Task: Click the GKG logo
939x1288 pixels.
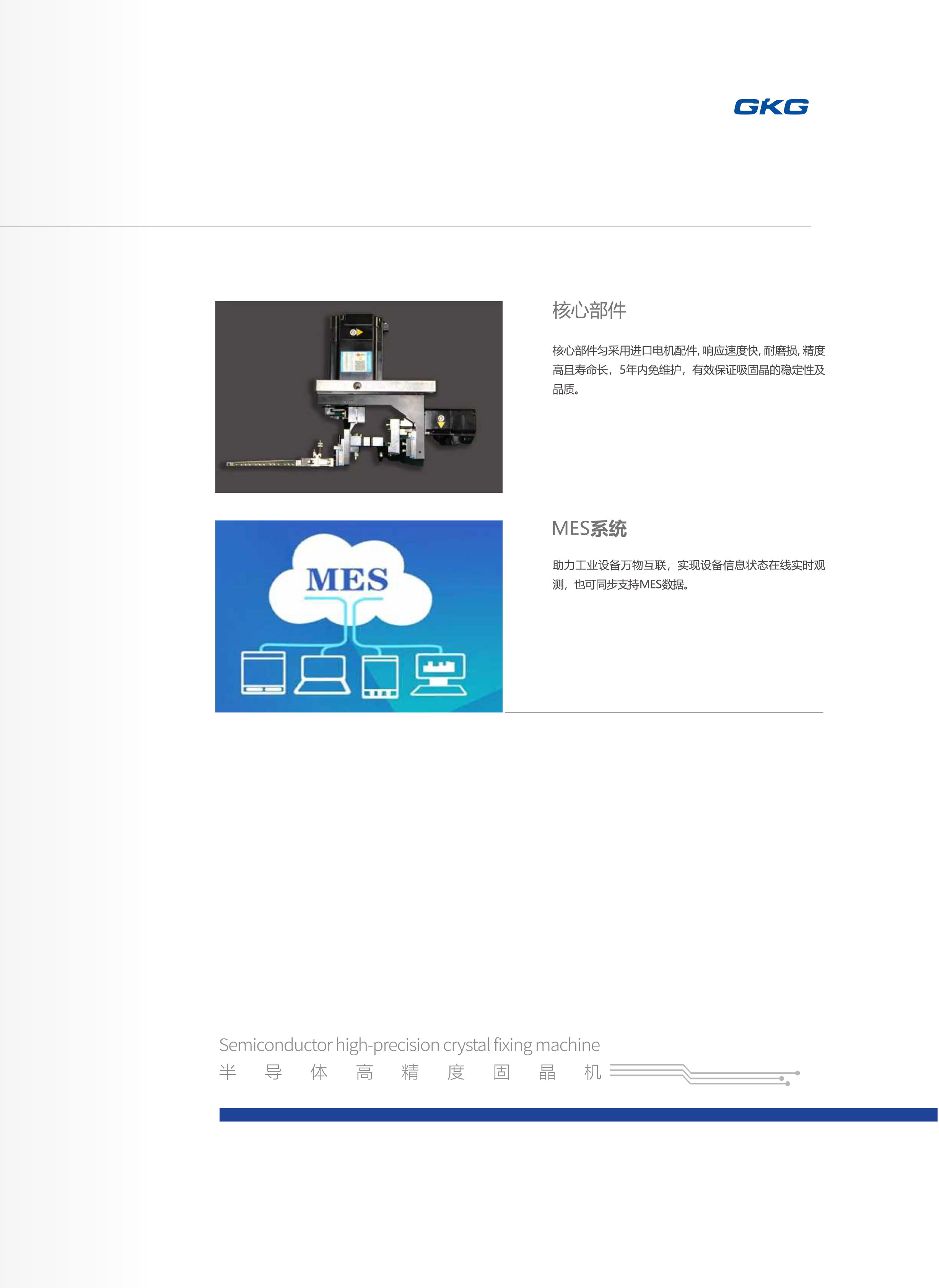Action: (x=771, y=106)
